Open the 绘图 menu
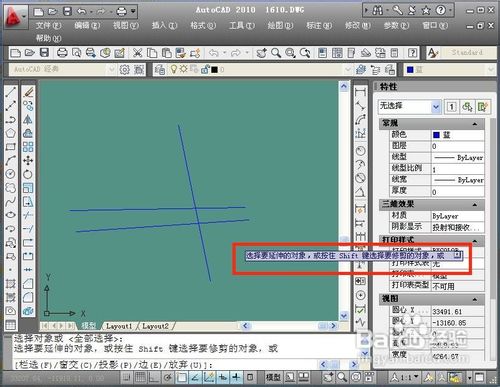The image size is (500, 387). 280,25
